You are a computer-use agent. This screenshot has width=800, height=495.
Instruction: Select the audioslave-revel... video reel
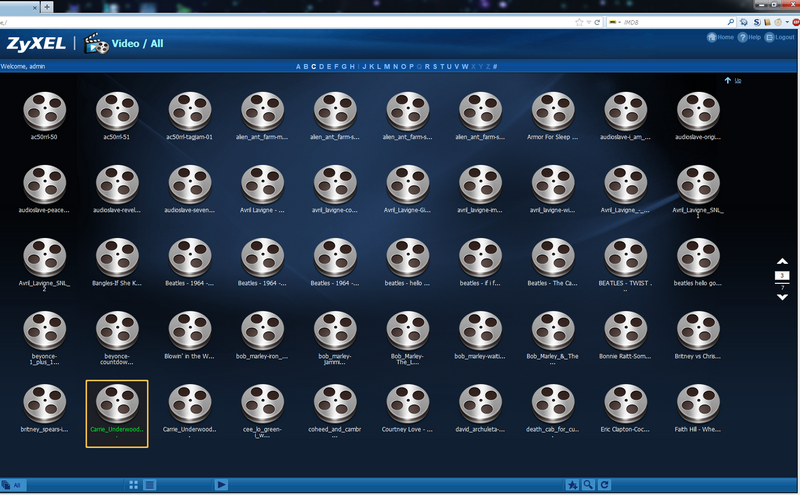click(x=117, y=189)
